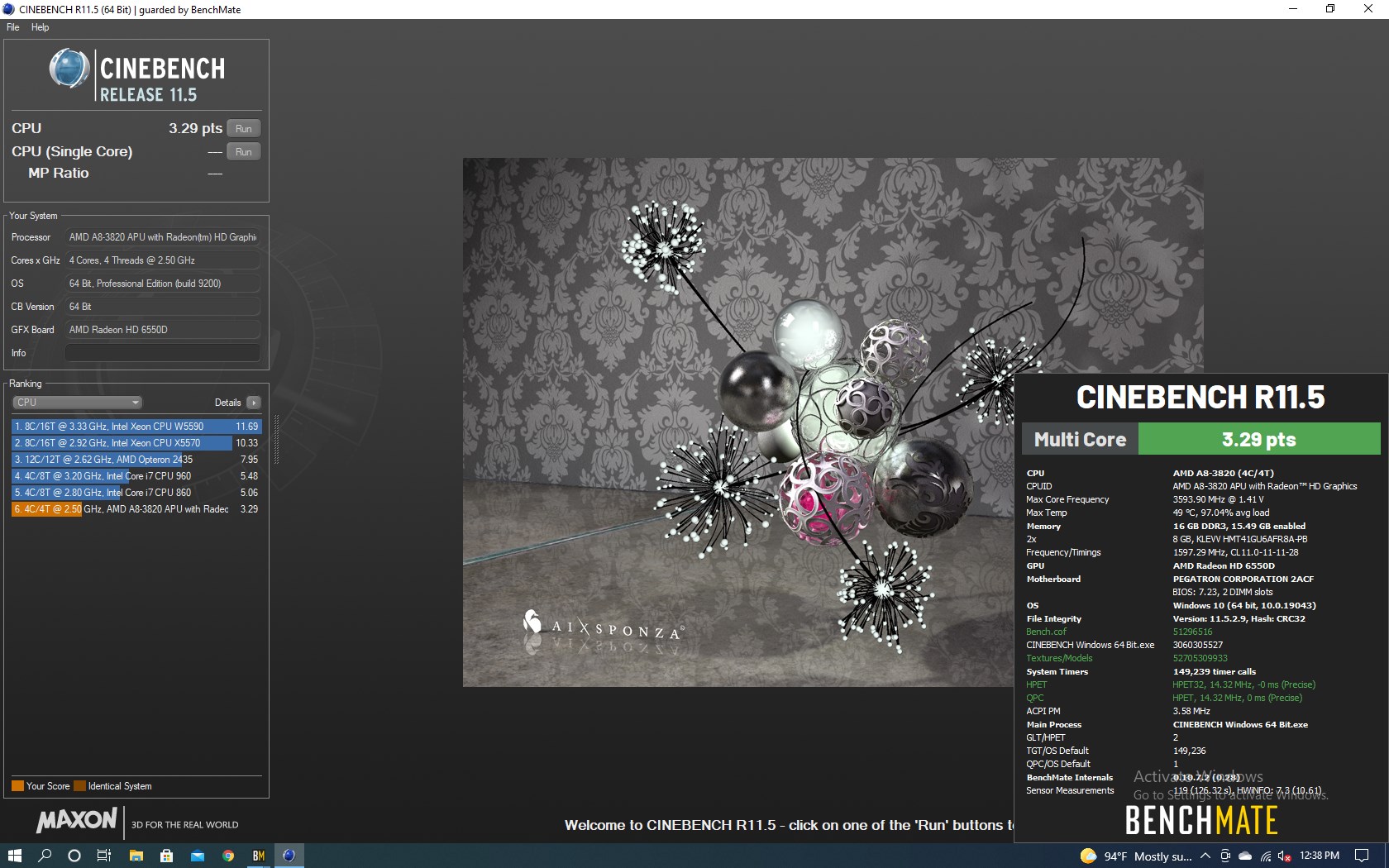Click the Bench.cof file integrity entry

pos(1046,632)
